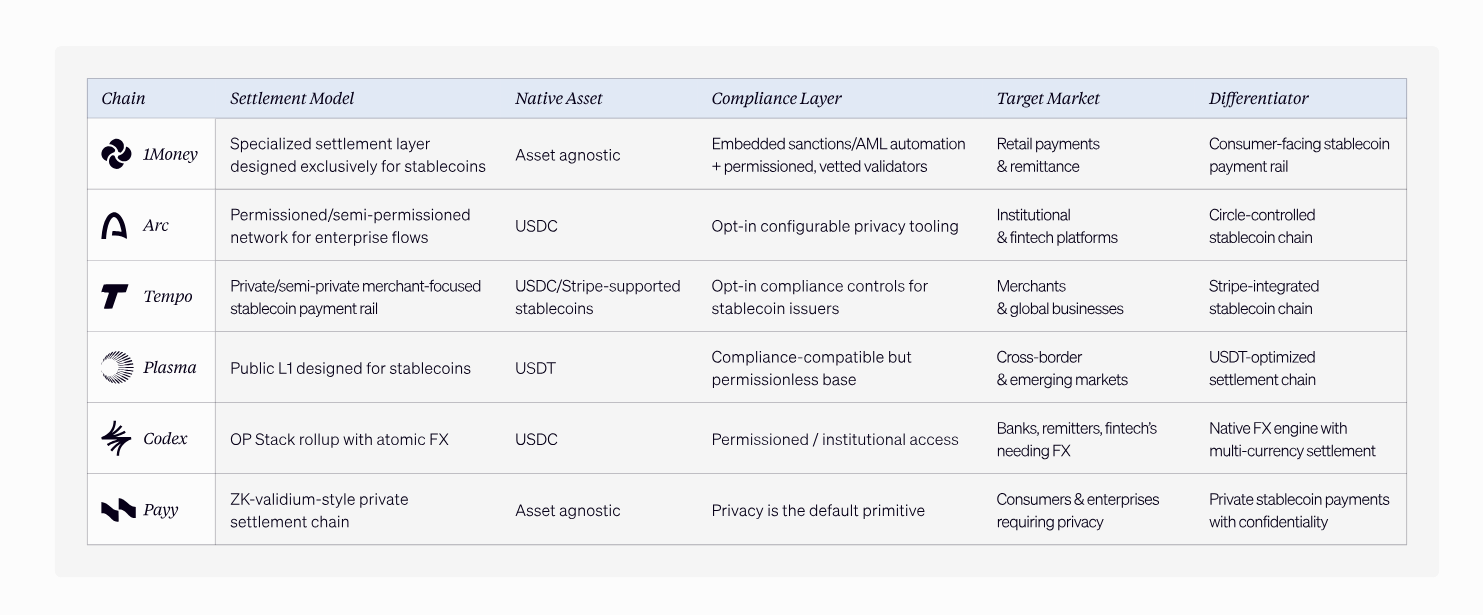1483x615 pixels.
Task: Click the Payy logo icon
Action: pos(118,510)
